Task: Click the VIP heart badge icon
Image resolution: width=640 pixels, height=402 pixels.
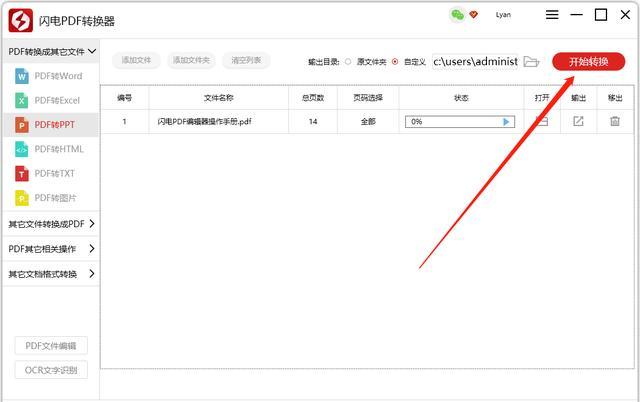Action: [473, 15]
